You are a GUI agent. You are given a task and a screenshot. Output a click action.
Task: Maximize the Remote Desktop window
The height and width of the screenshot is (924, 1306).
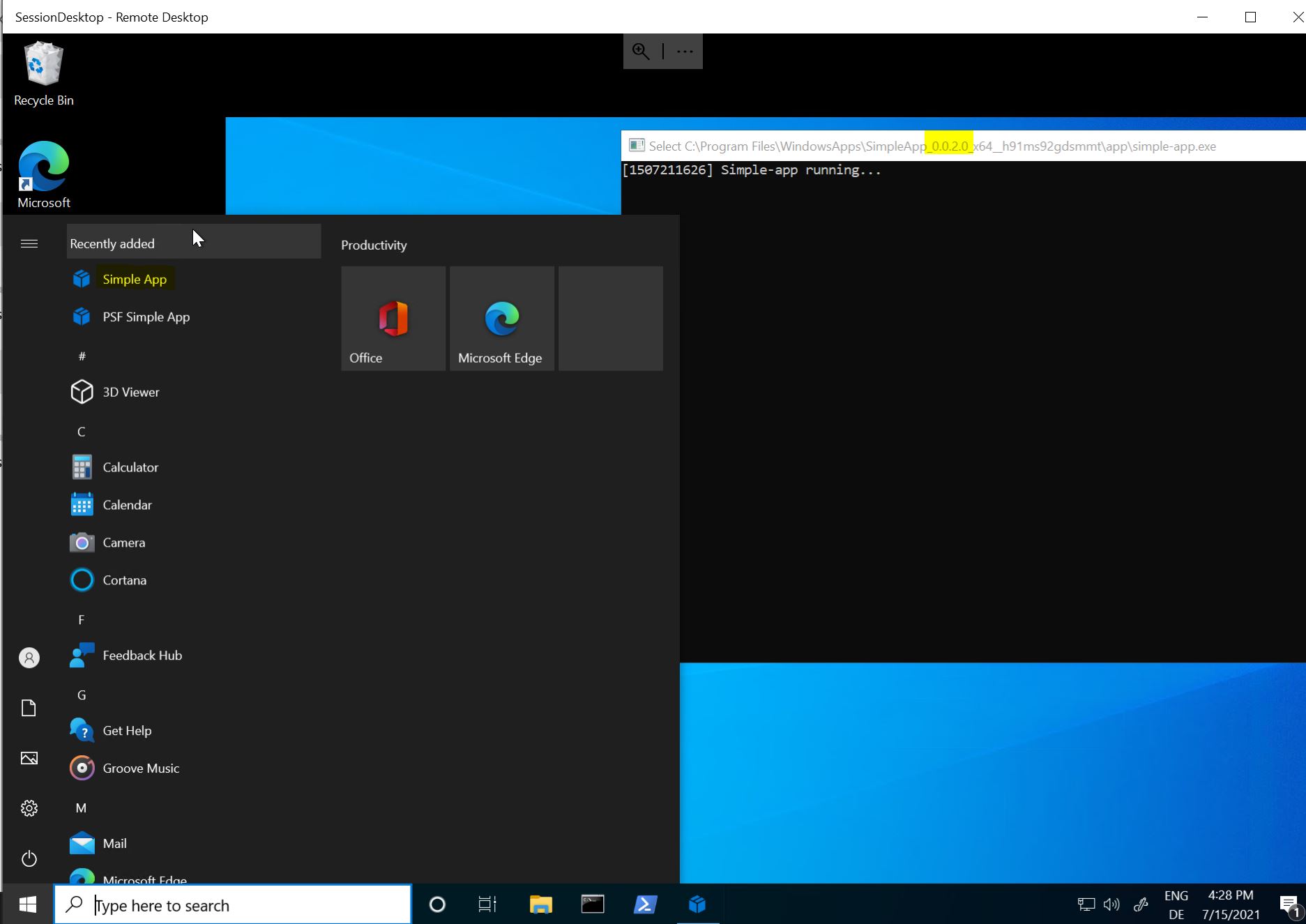click(x=1250, y=17)
